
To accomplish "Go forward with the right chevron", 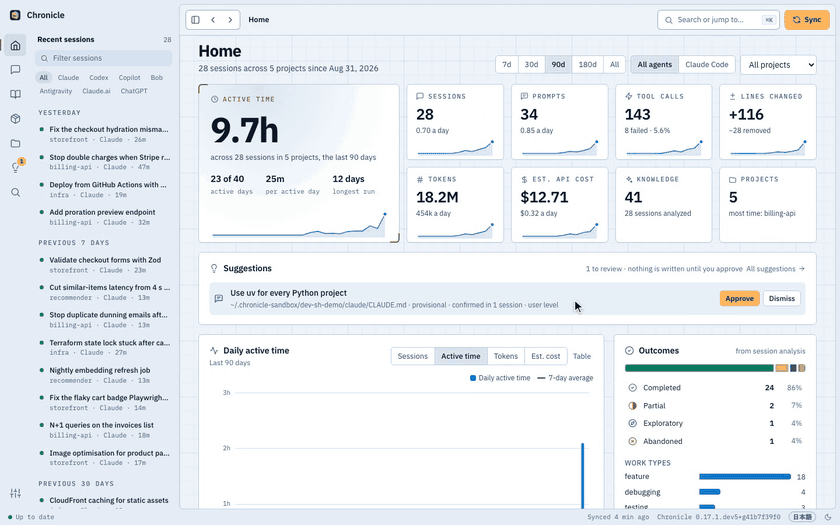I will pos(230,20).
